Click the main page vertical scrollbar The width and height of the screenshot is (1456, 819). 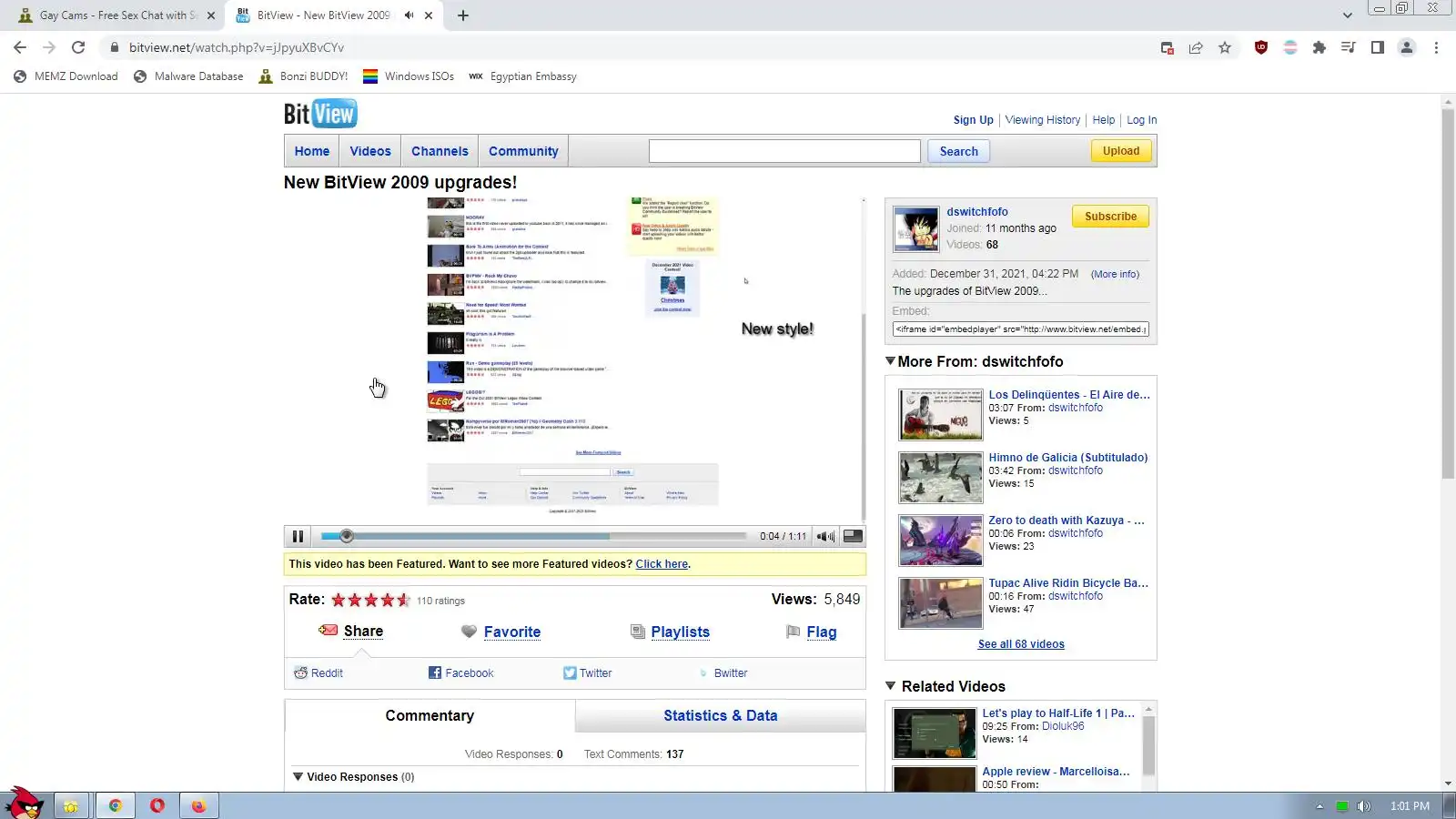tap(1448, 293)
